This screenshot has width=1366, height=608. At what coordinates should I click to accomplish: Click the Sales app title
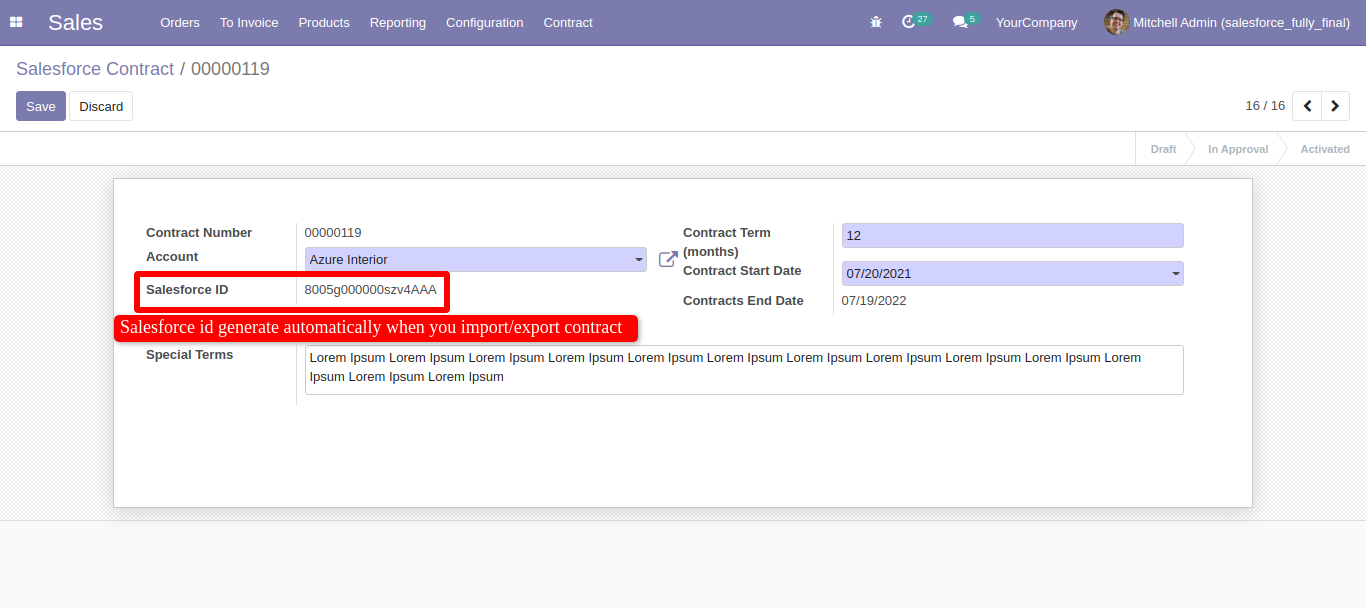tap(75, 22)
